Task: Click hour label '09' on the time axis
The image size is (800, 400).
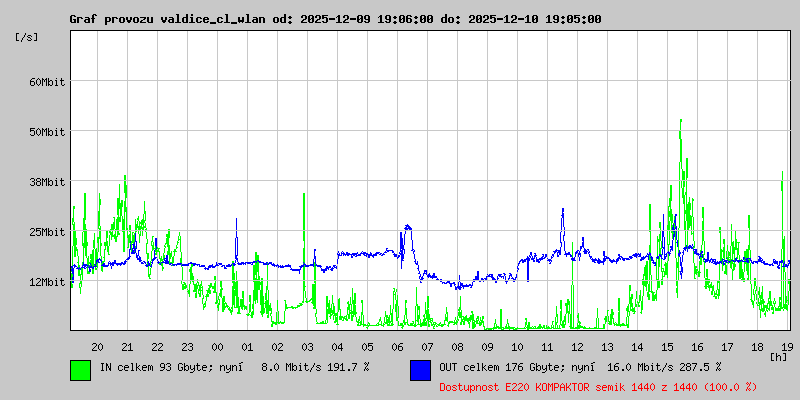Action: click(x=487, y=347)
